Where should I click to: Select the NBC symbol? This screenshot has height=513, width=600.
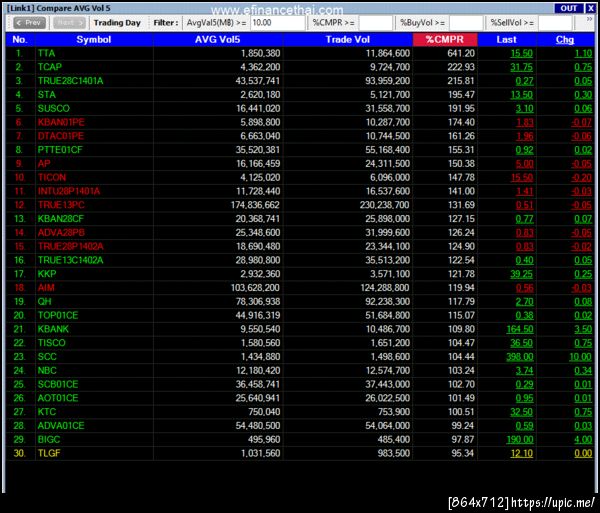pos(47,370)
